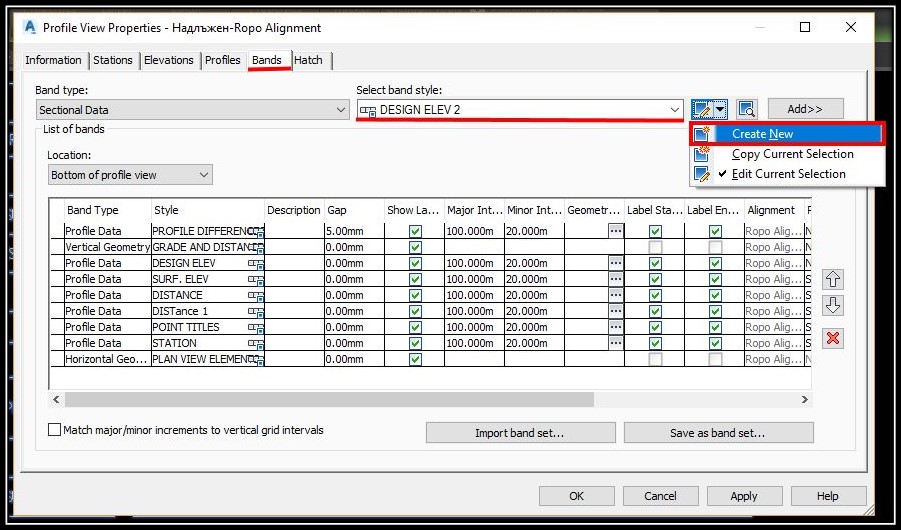Select the Band Type column header
The width and height of the screenshot is (901, 530).
(107, 210)
